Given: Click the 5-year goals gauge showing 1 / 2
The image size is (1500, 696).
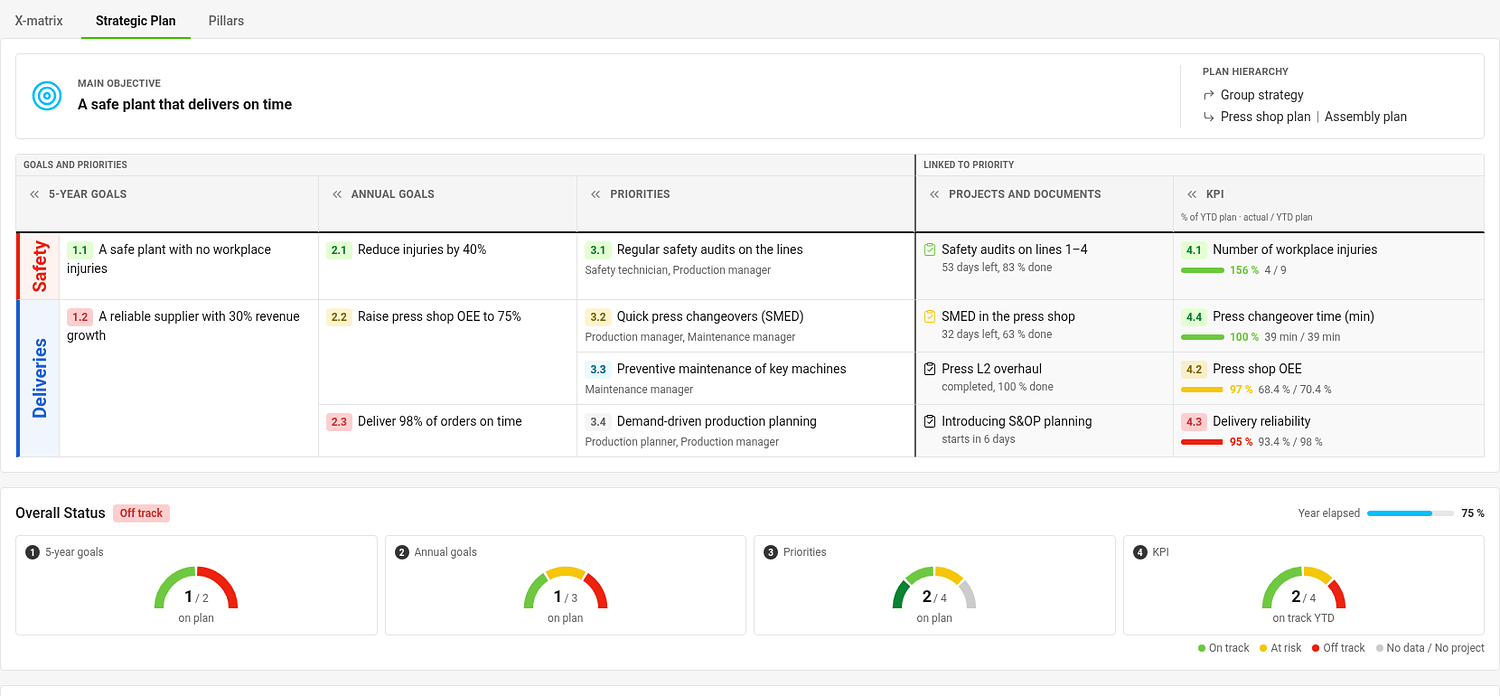Looking at the screenshot, I should click(196, 589).
